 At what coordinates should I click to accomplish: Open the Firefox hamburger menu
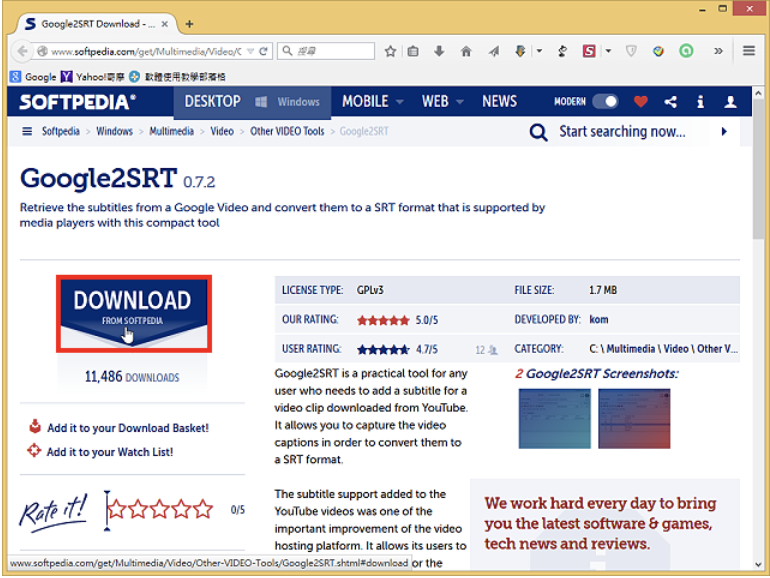click(748, 51)
